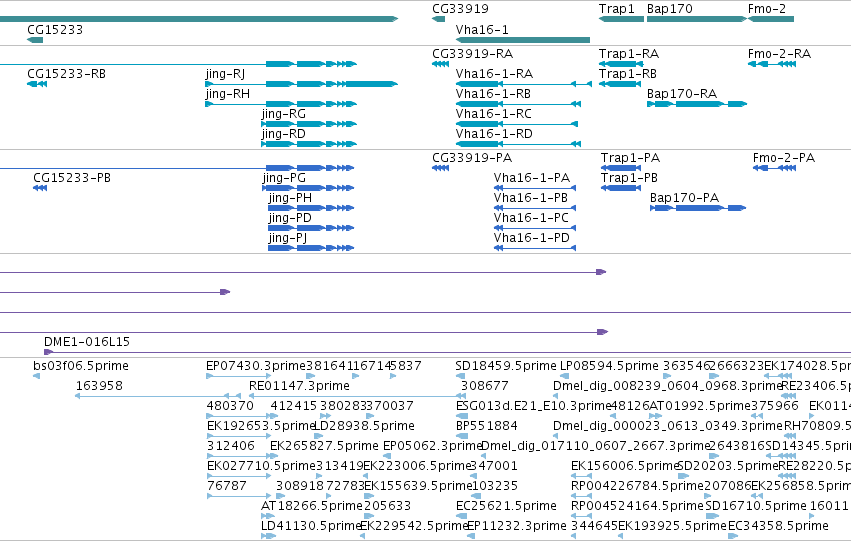Screen dimensions: 851x541
Task: Select the Bap170 gene feature
Action: pyautogui.click(x=697, y=19)
